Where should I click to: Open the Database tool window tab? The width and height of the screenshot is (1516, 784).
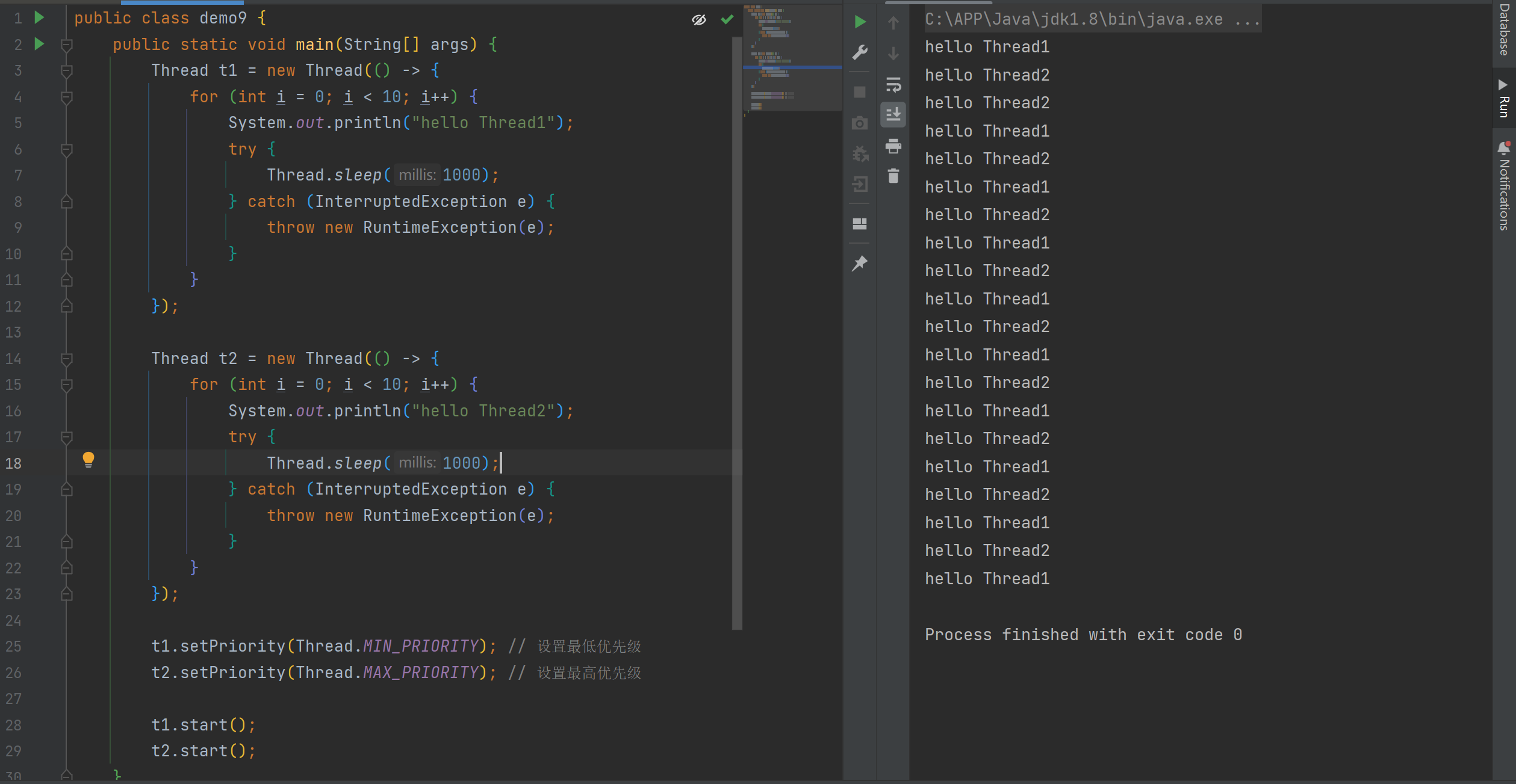[1504, 29]
